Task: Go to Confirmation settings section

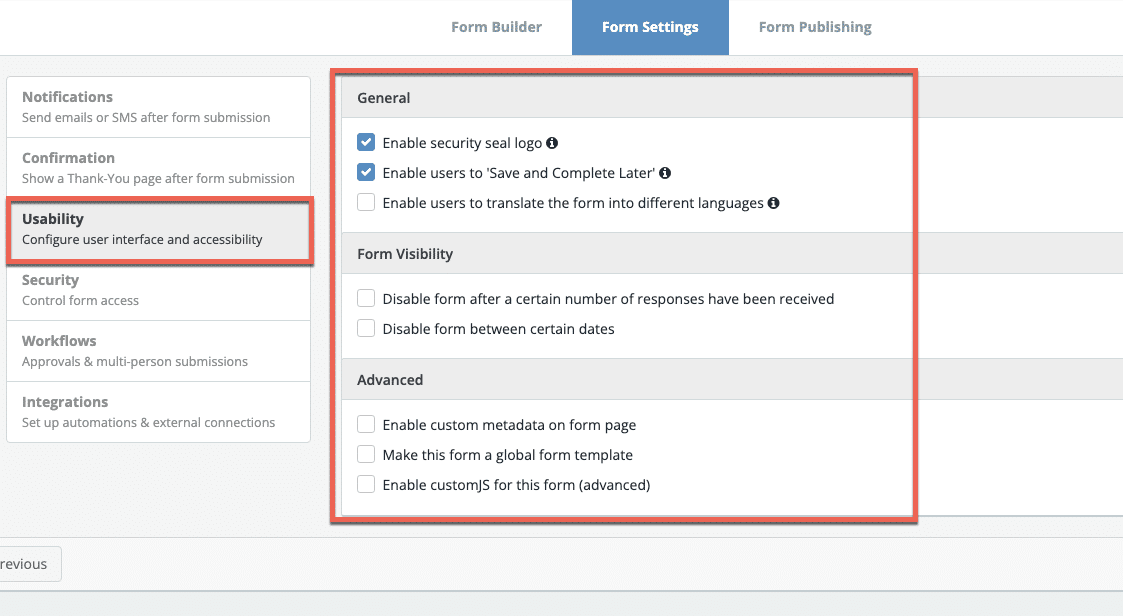Action: click(x=158, y=168)
